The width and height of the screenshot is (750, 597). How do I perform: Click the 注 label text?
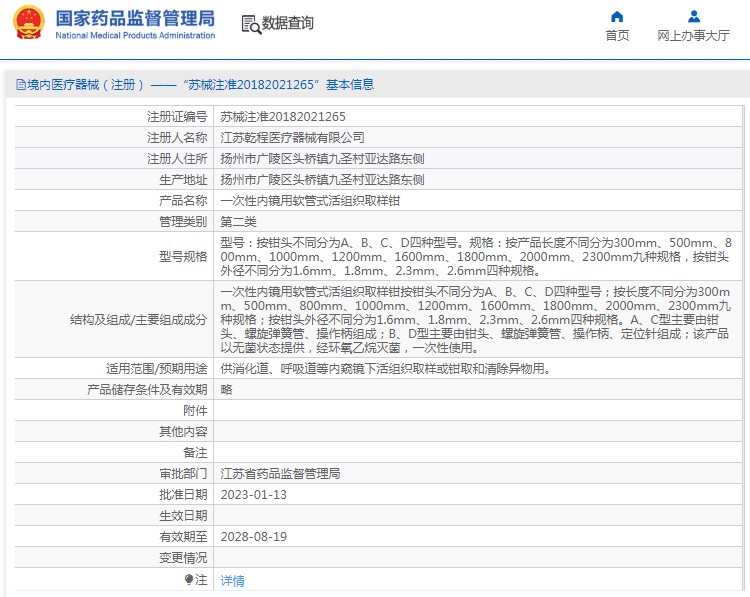coord(201,580)
